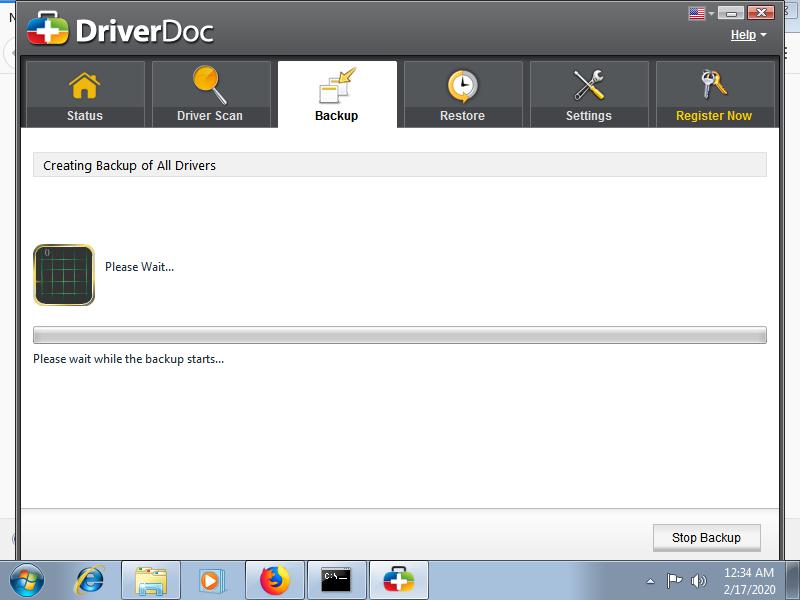This screenshot has width=800, height=600.
Task: Click the DriverDoc taskbar button
Action: coord(399,580)
